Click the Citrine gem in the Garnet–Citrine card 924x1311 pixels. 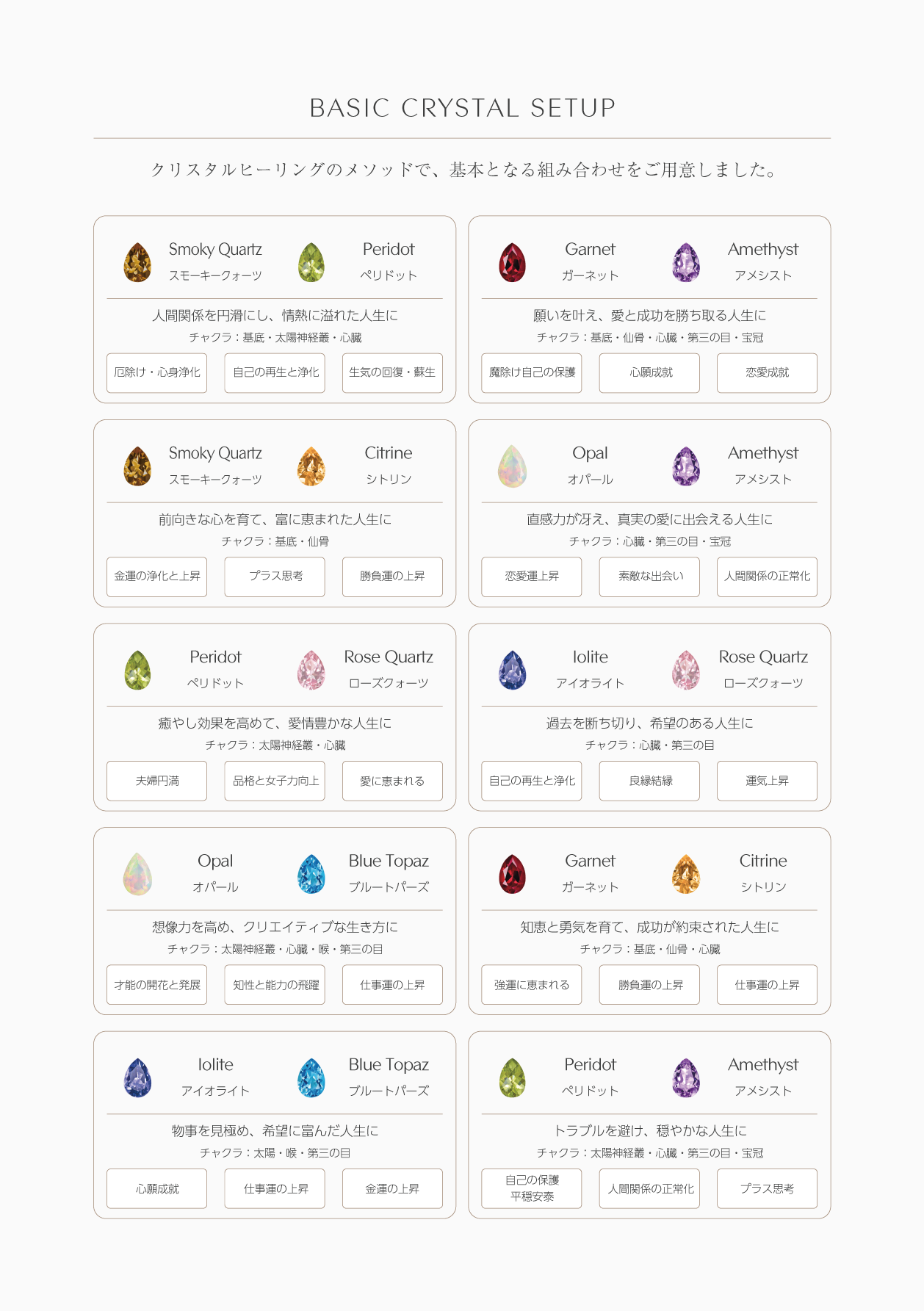click(x=686, y=875)
